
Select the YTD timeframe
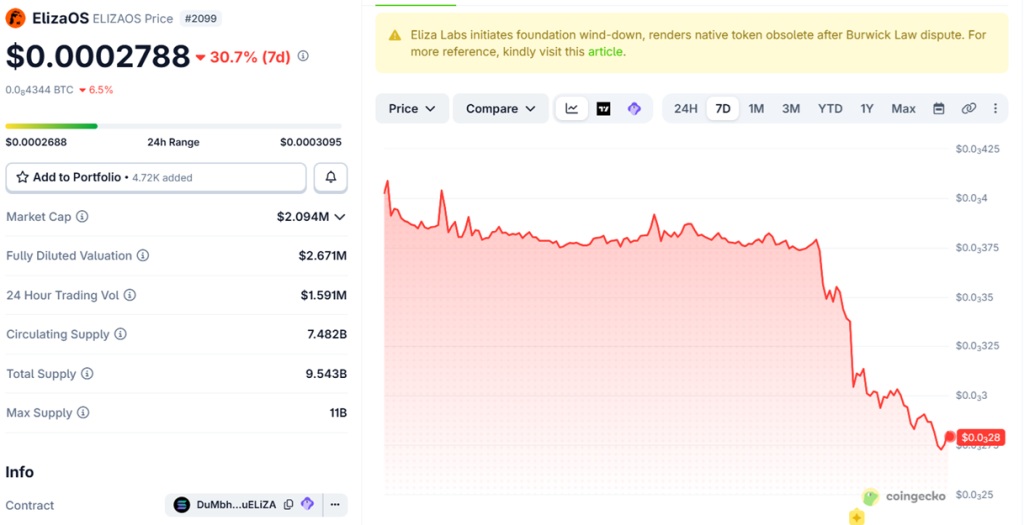[x=830, y=108]
